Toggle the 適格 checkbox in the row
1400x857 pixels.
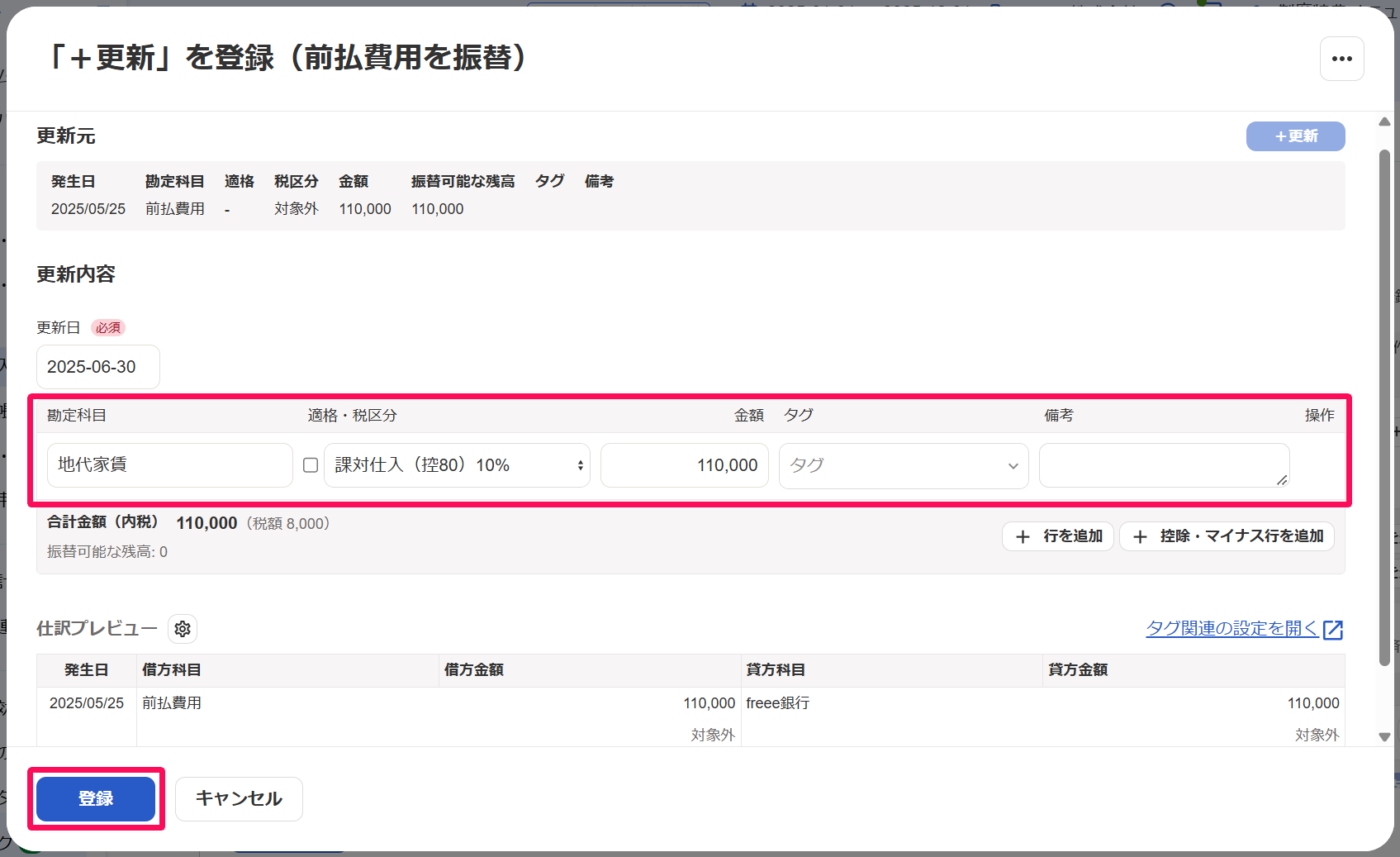tap(311, 465)
